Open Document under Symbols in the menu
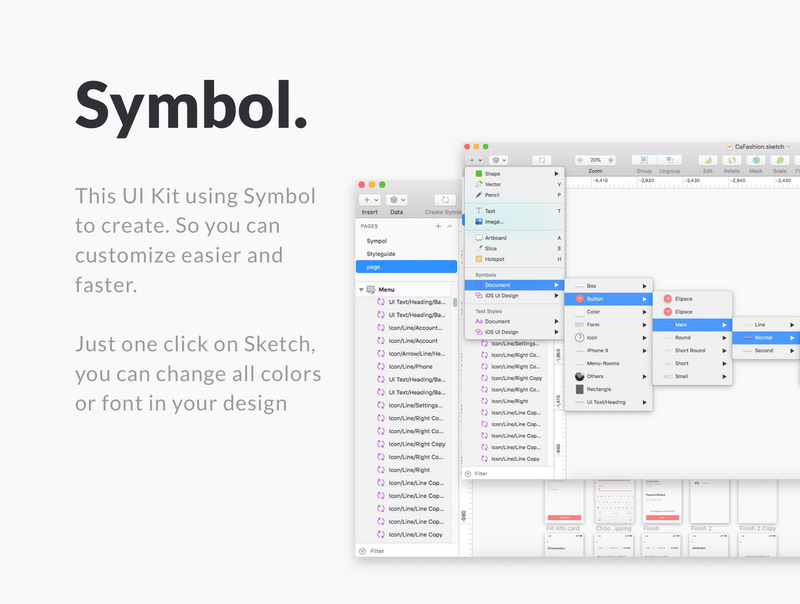 (x=514, y=285)
